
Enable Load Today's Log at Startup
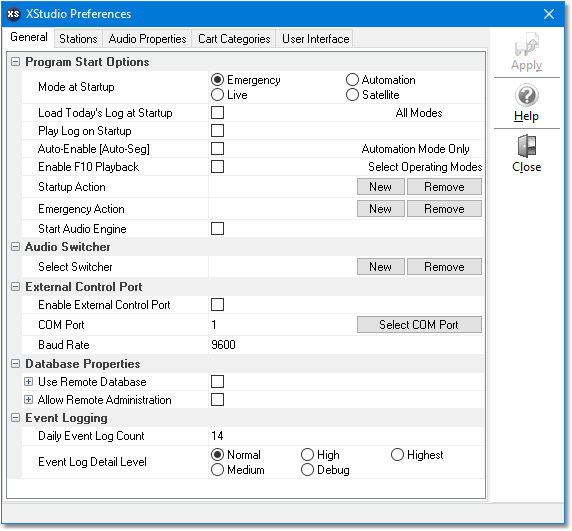coord(217,113)
